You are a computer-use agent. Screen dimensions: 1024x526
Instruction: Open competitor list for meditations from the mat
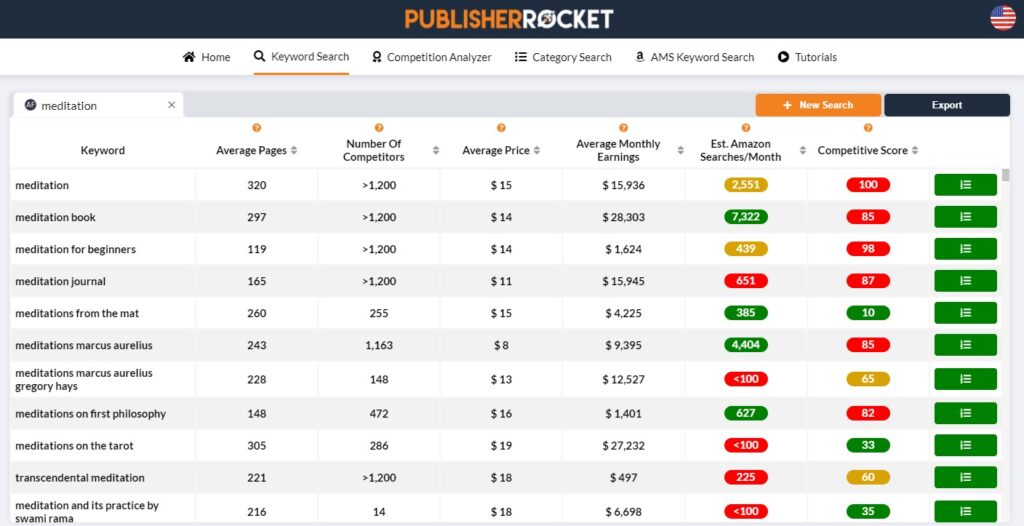point(965,313)
